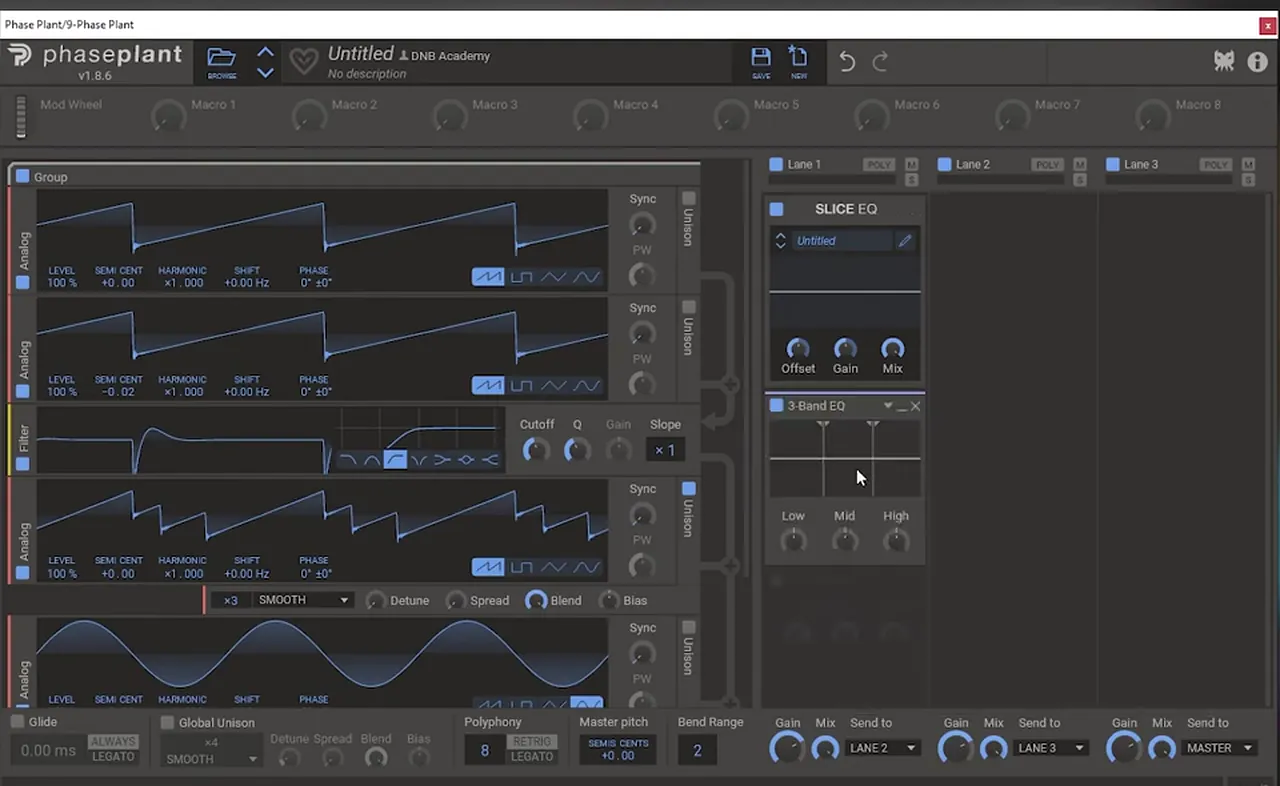Edit the Slice EQ preset with the pencil icon
The width and height of the screenshot is (1280, 786).
click(904, 241)
